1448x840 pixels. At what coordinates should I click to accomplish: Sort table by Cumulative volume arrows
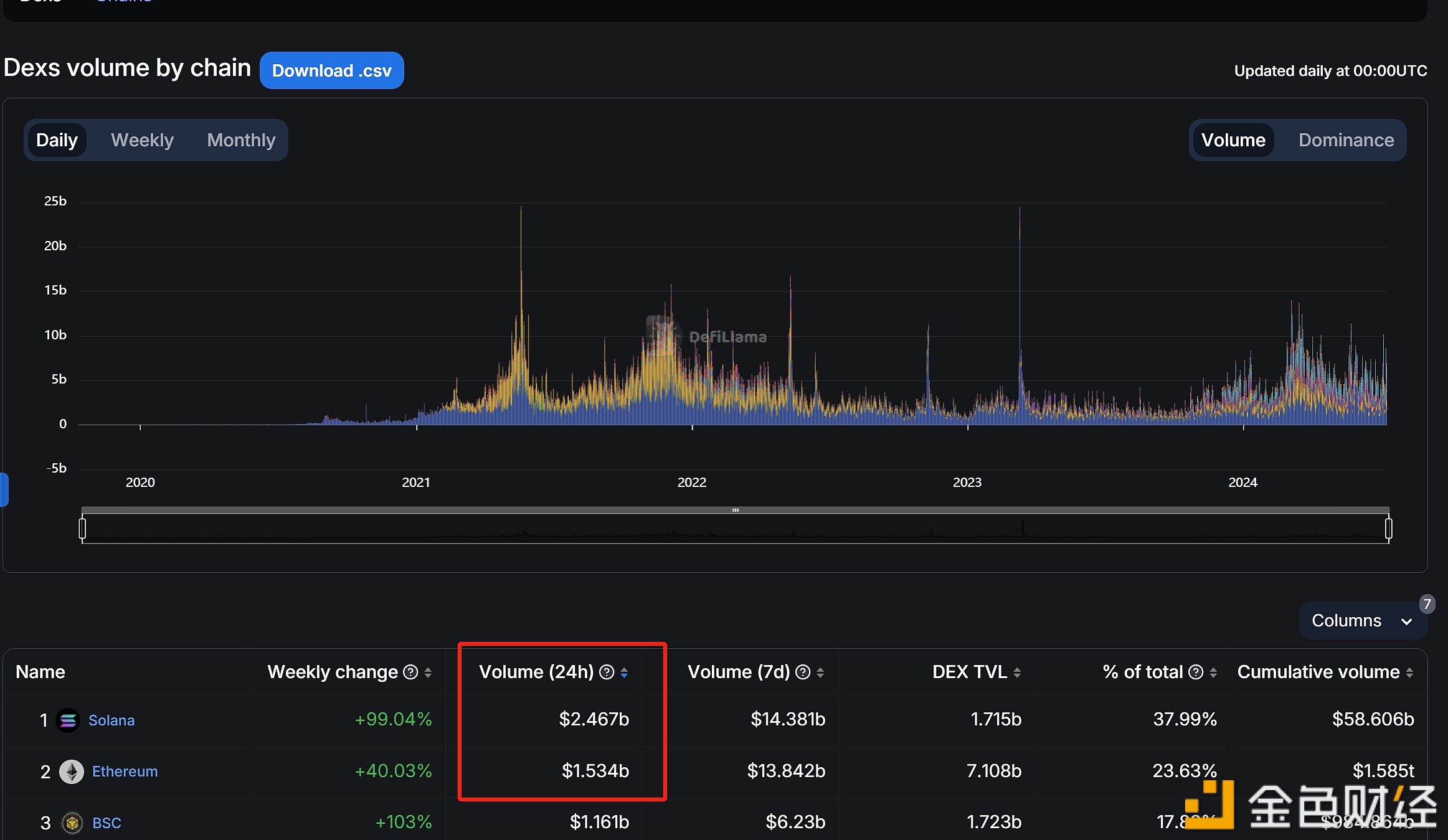pyautogui.click(x=1409, y=672)
